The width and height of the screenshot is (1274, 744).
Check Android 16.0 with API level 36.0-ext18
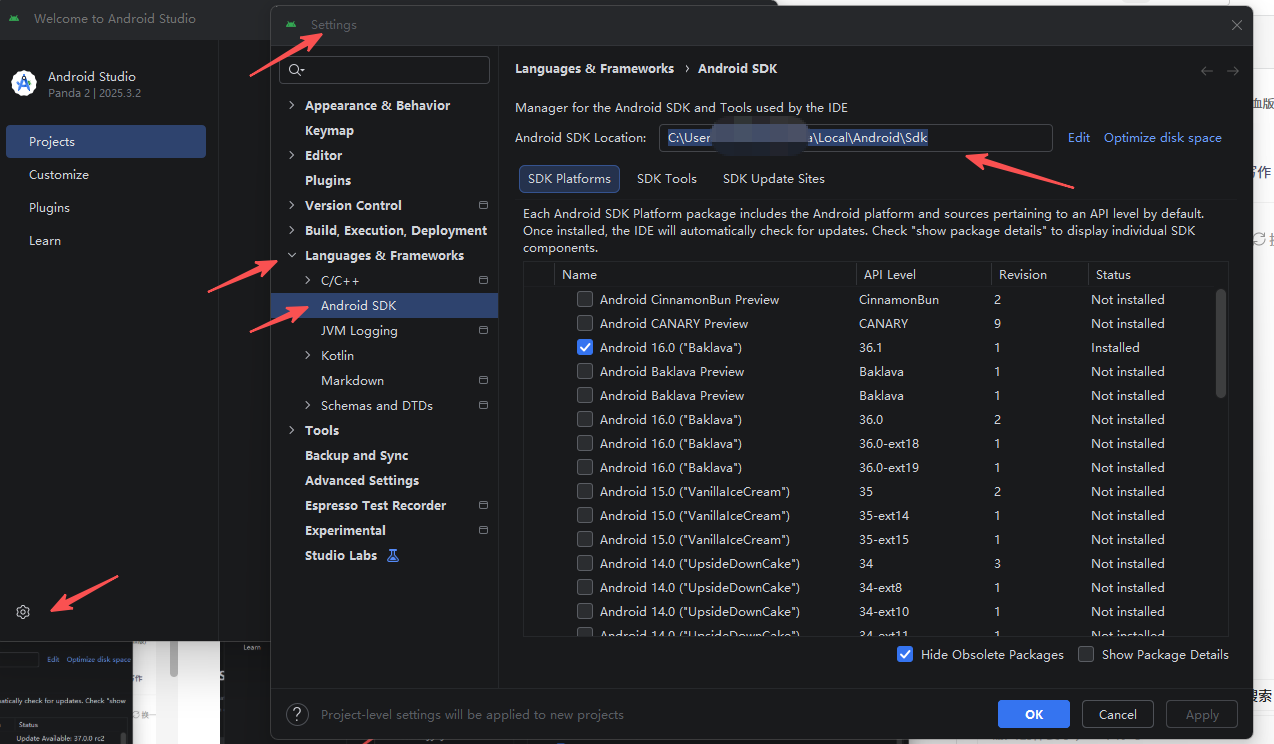pyautogui.click(x=585, y=443)
